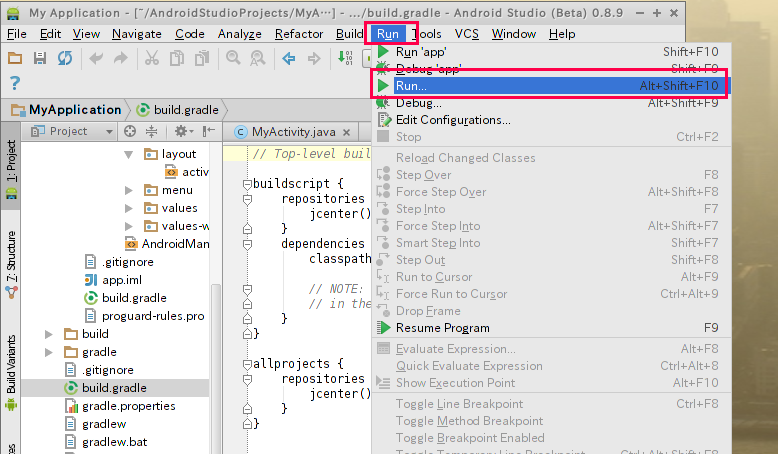
Task: Choose Edit Configurations... menu entry
Action: (x=551, y=120)
